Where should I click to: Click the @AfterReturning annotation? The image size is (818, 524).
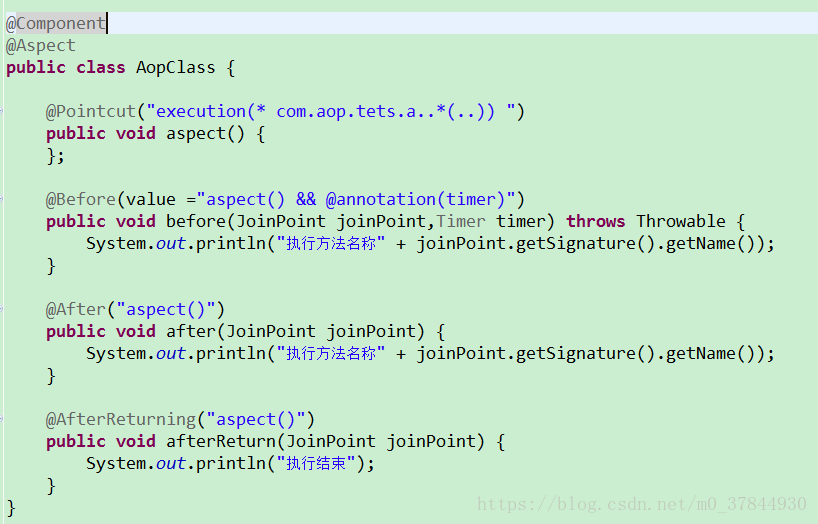(121, 420)
